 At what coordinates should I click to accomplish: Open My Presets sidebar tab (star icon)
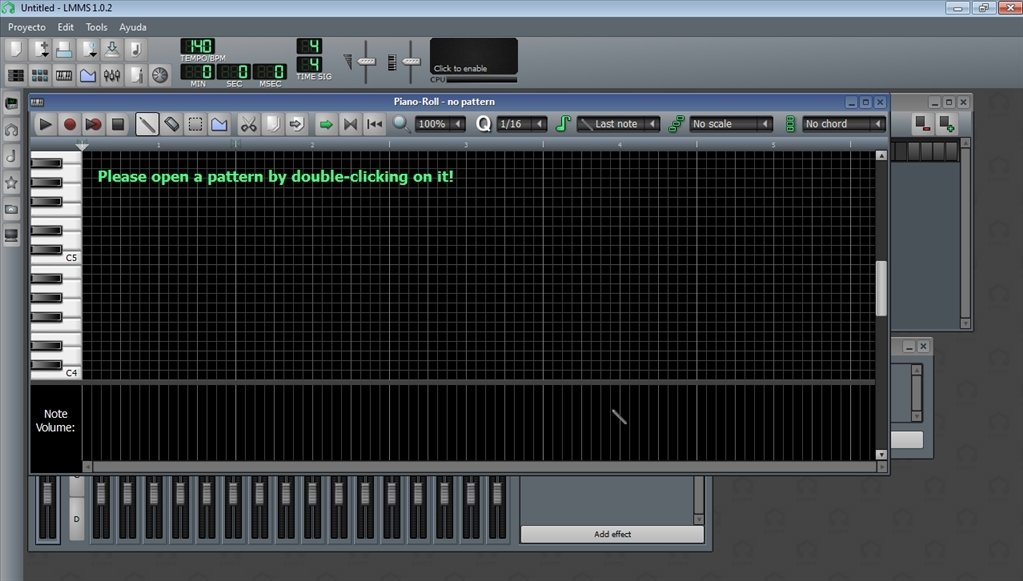tap(11, 183)
